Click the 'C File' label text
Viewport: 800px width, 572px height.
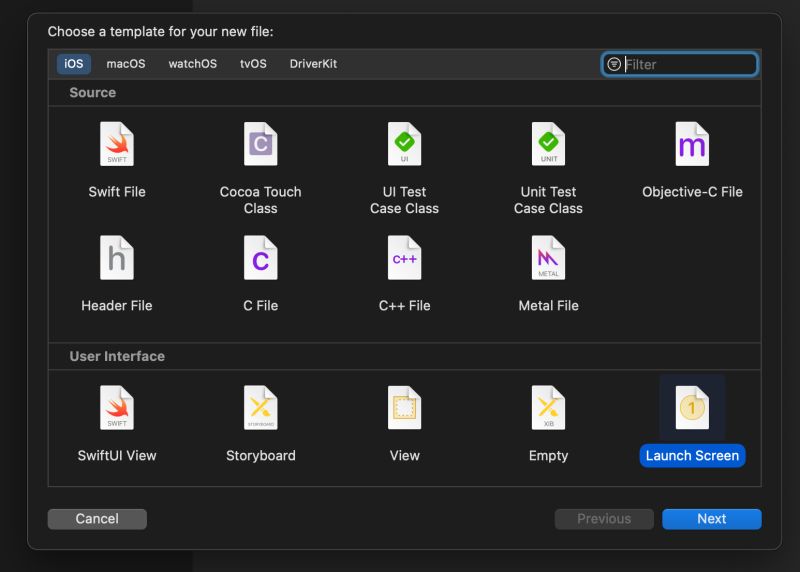click(x=261, y=306)
